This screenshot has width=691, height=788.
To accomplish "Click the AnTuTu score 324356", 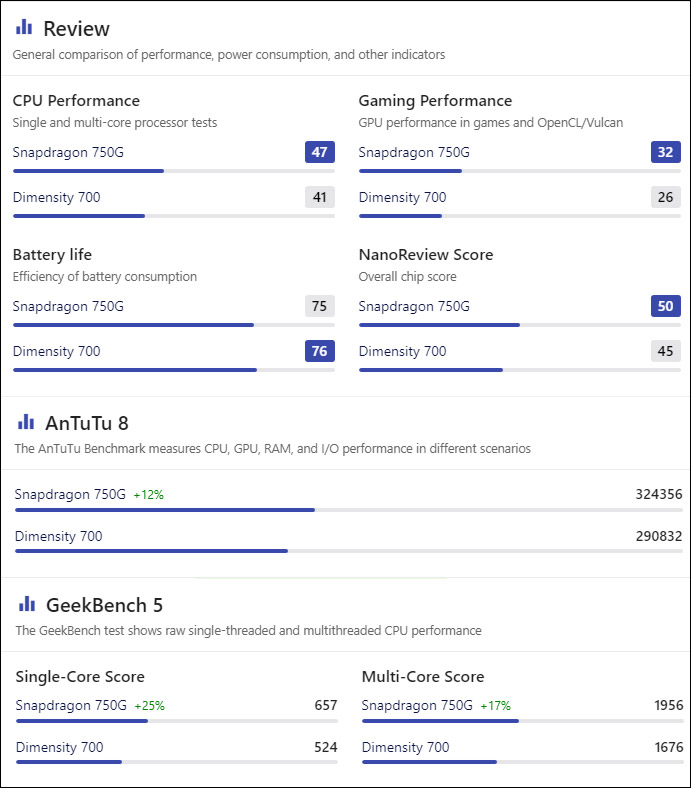I will coord(659,495).
